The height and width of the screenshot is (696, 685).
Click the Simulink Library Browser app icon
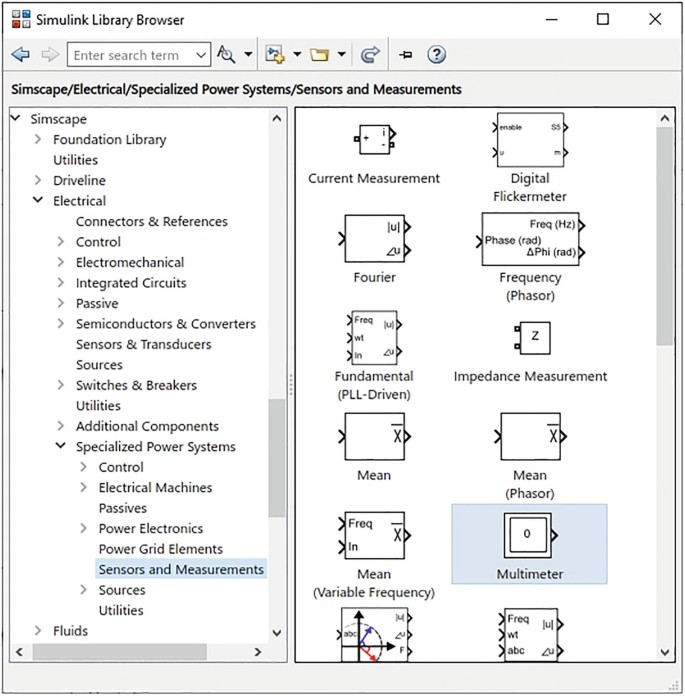(x=21, y=19)
